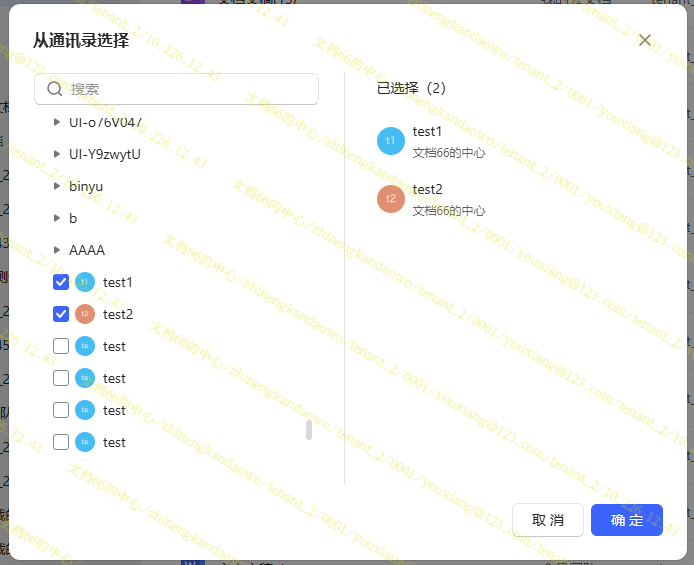Tick the checkbox of the first unchecked test contact
This screenshot has height=565, width=694.
pyautogui.click(x=61, y=346)
